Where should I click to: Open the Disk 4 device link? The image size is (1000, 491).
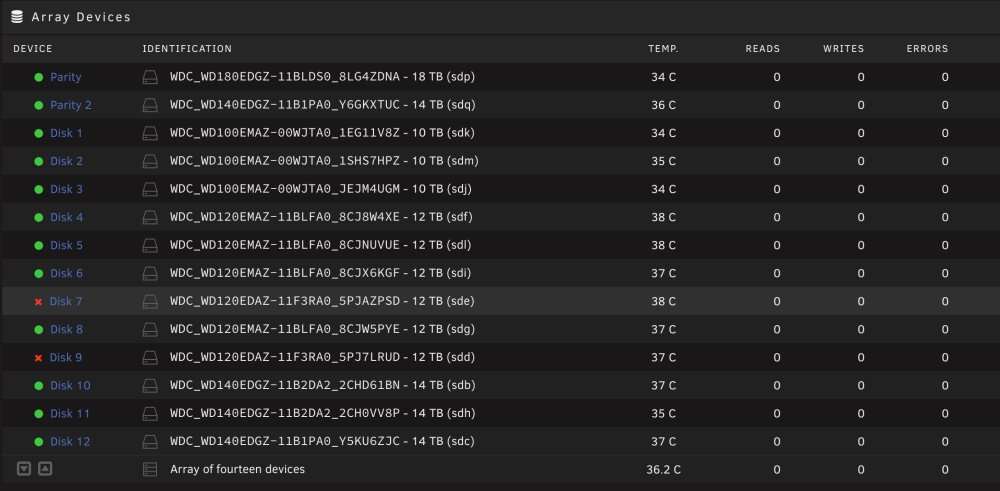(66, 217)
